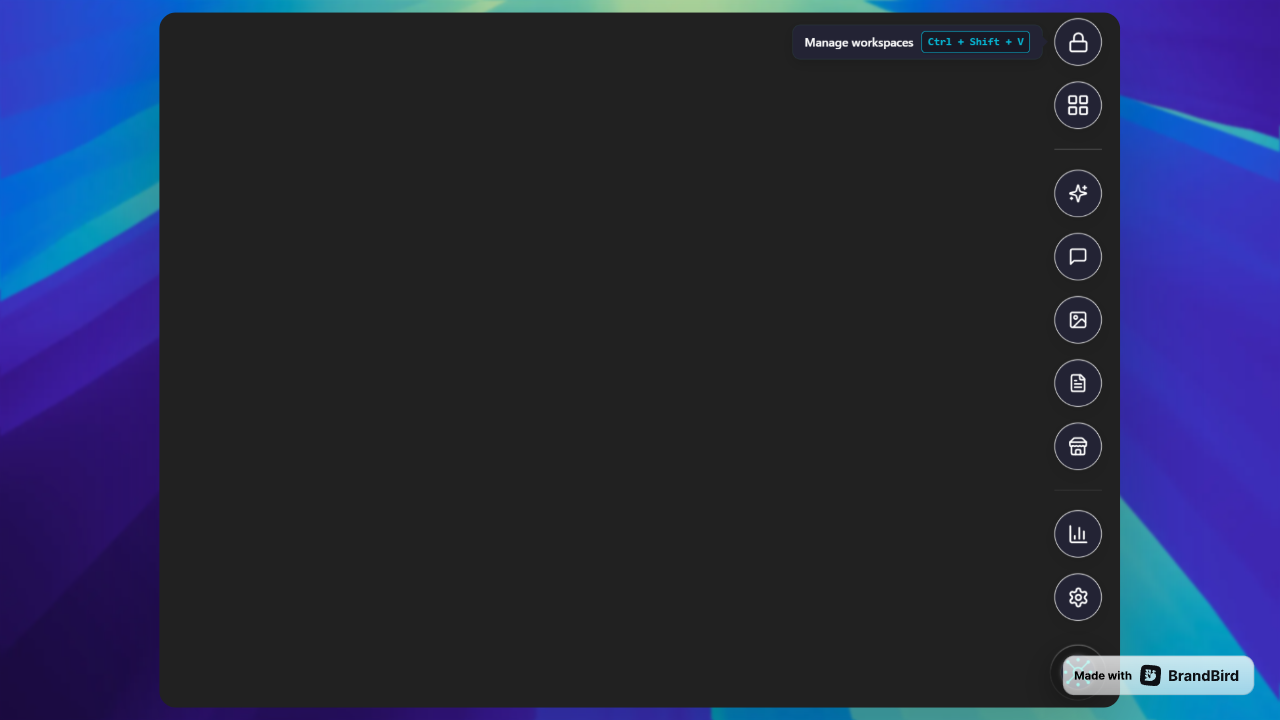Select the network node icon at sidebar bottom

click(x=1077, y=668)
